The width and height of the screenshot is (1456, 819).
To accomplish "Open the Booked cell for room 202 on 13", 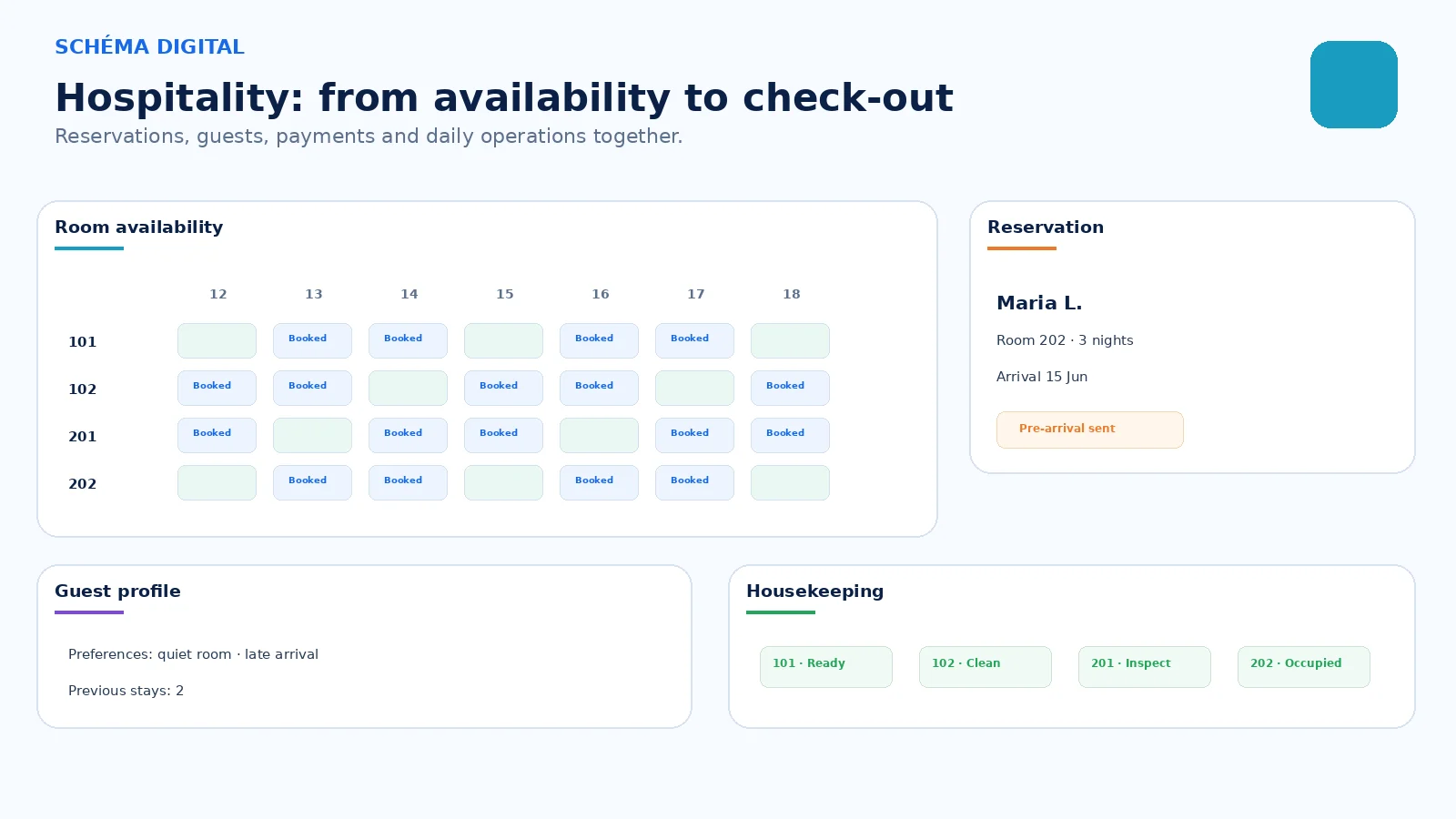I will point(312,482).
